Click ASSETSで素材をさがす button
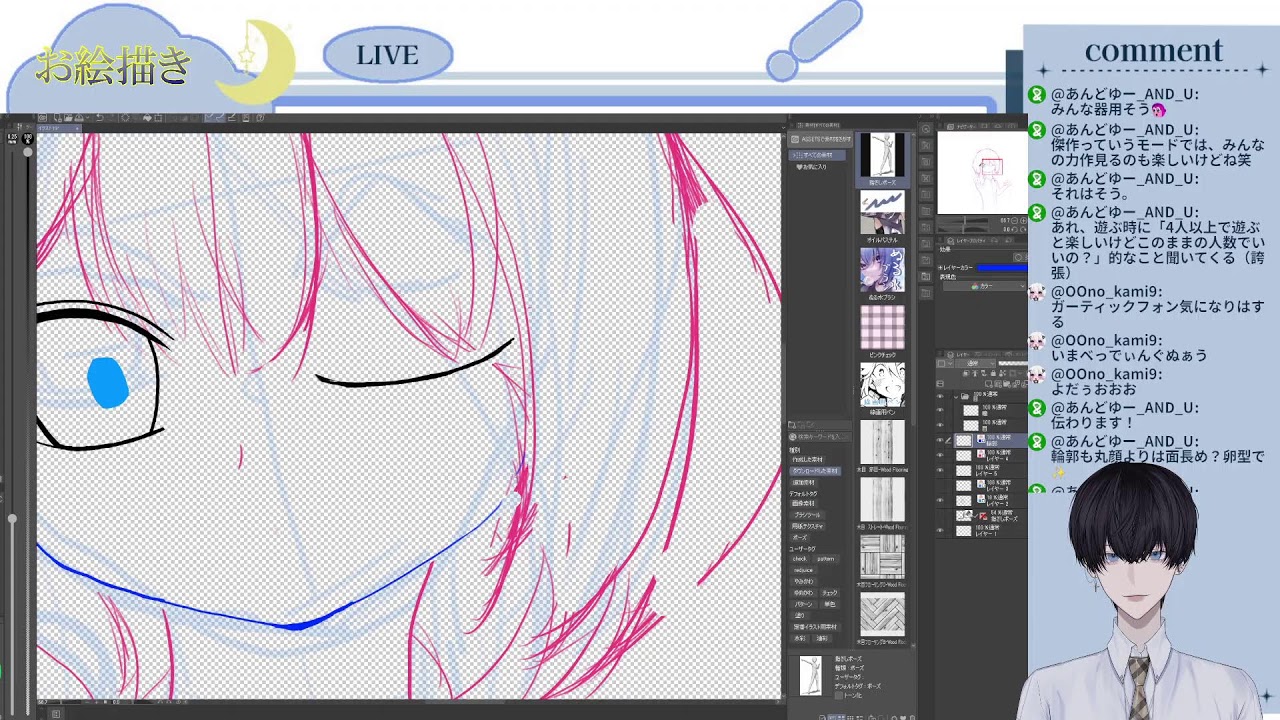The height and width of the screenshot is (720, 1280). pos(820,139)
